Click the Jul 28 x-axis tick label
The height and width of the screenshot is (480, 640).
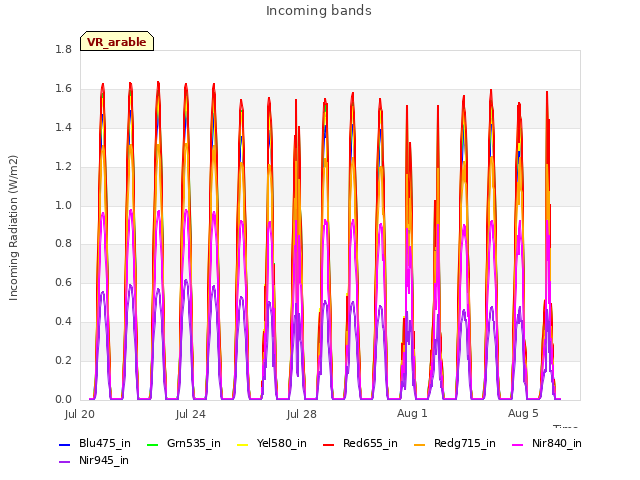tap(302, 414)
